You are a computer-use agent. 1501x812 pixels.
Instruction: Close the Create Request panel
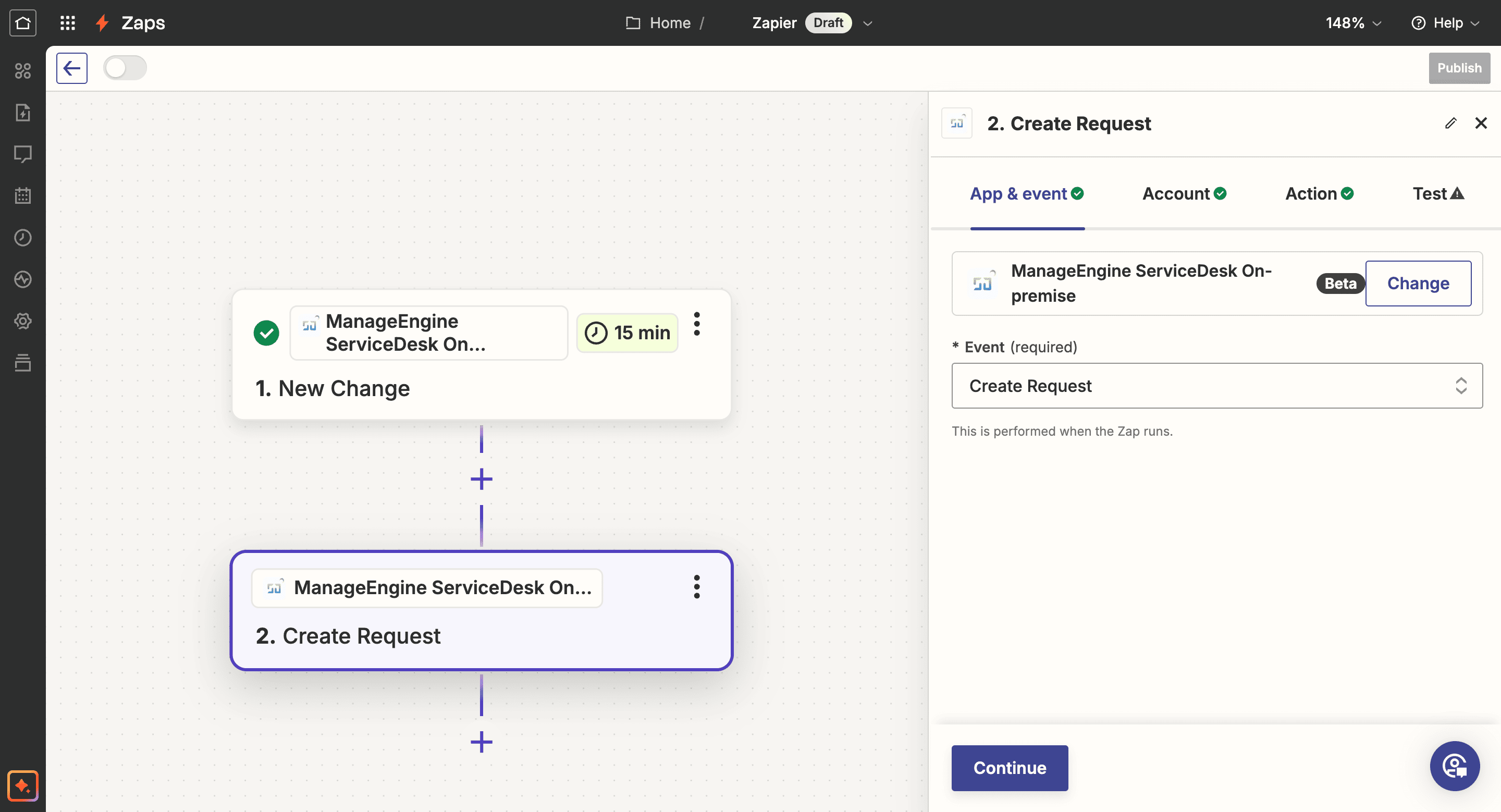(1481, 123)
